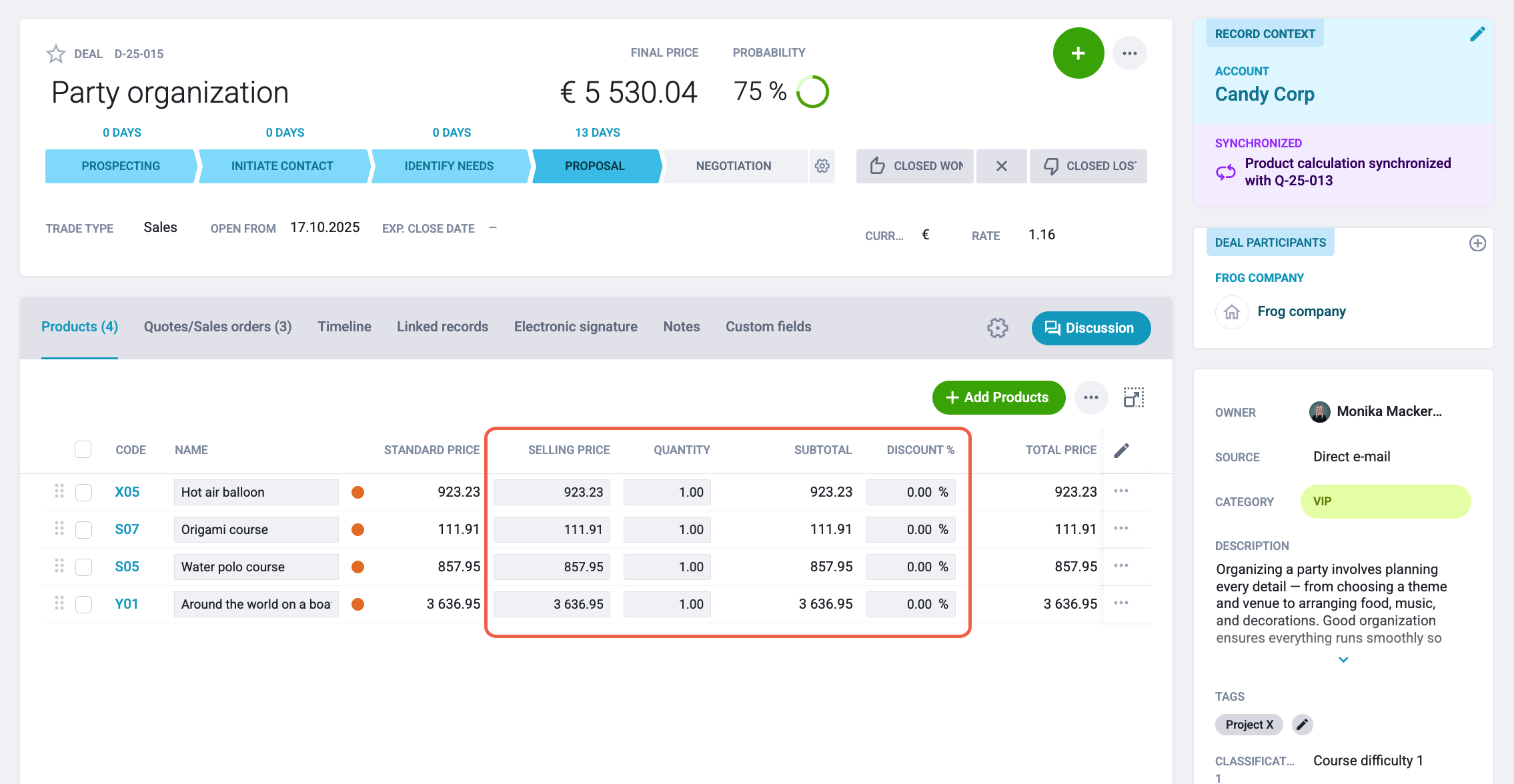1514x784 pixels.
Task: Open row menu for Water polo course
Action: tap(1121, 566)
